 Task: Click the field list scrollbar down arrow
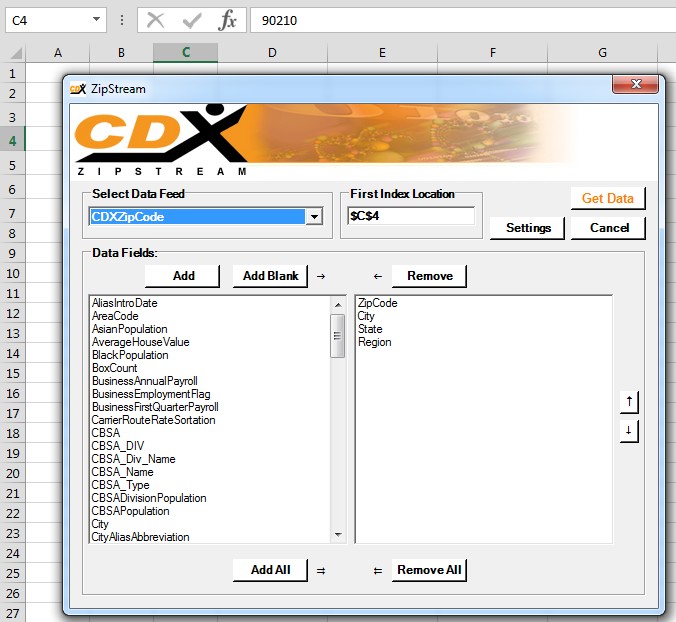click(x=338, y=535)
